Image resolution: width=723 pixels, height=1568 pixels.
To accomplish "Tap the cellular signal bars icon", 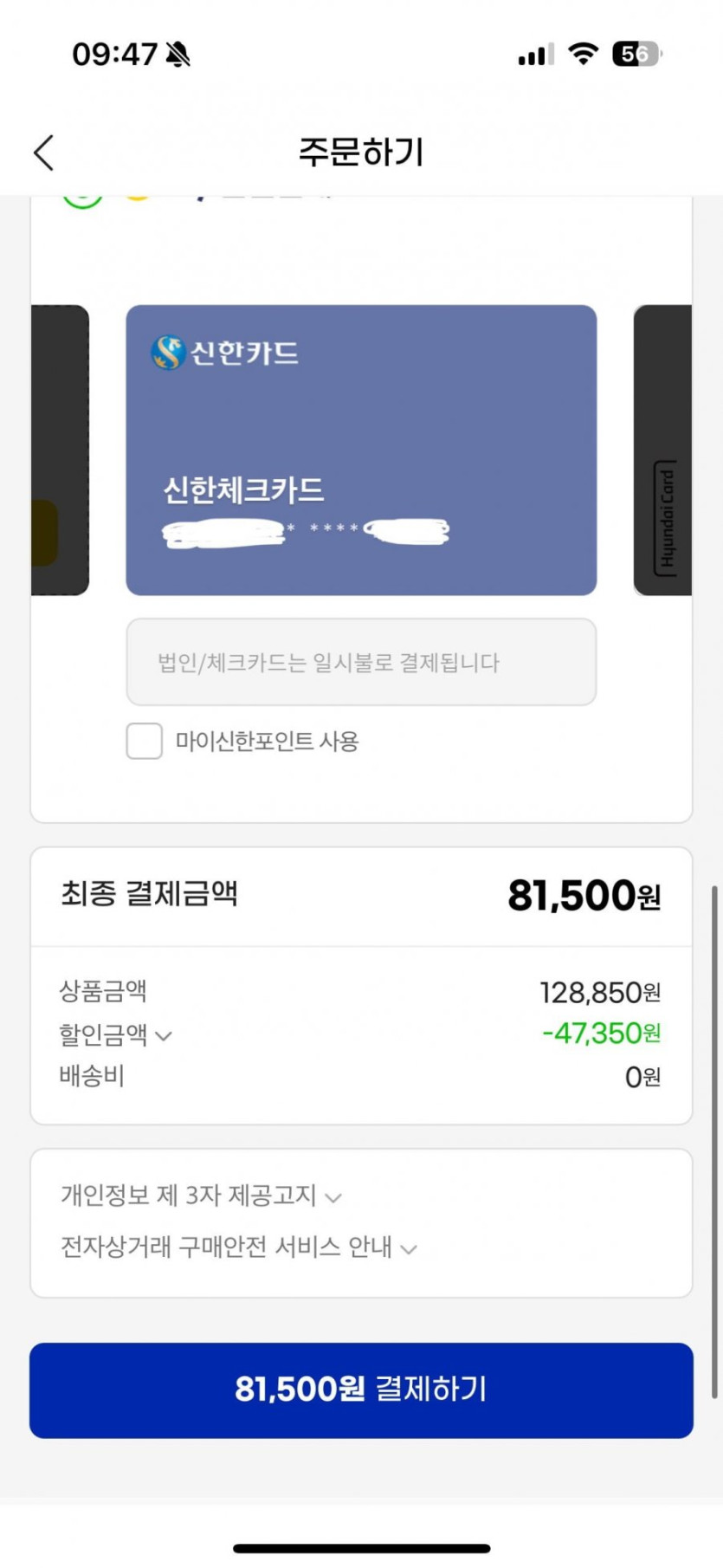I will tap(535, 55).
